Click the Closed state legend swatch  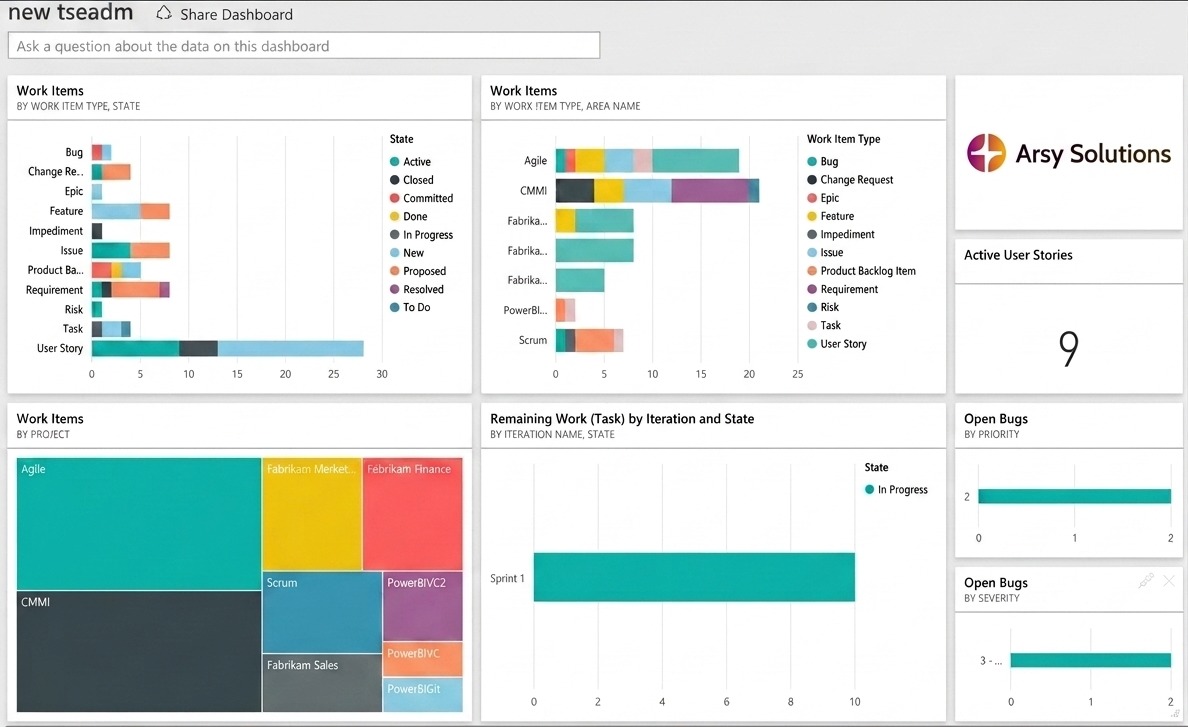tap(395, 179)
